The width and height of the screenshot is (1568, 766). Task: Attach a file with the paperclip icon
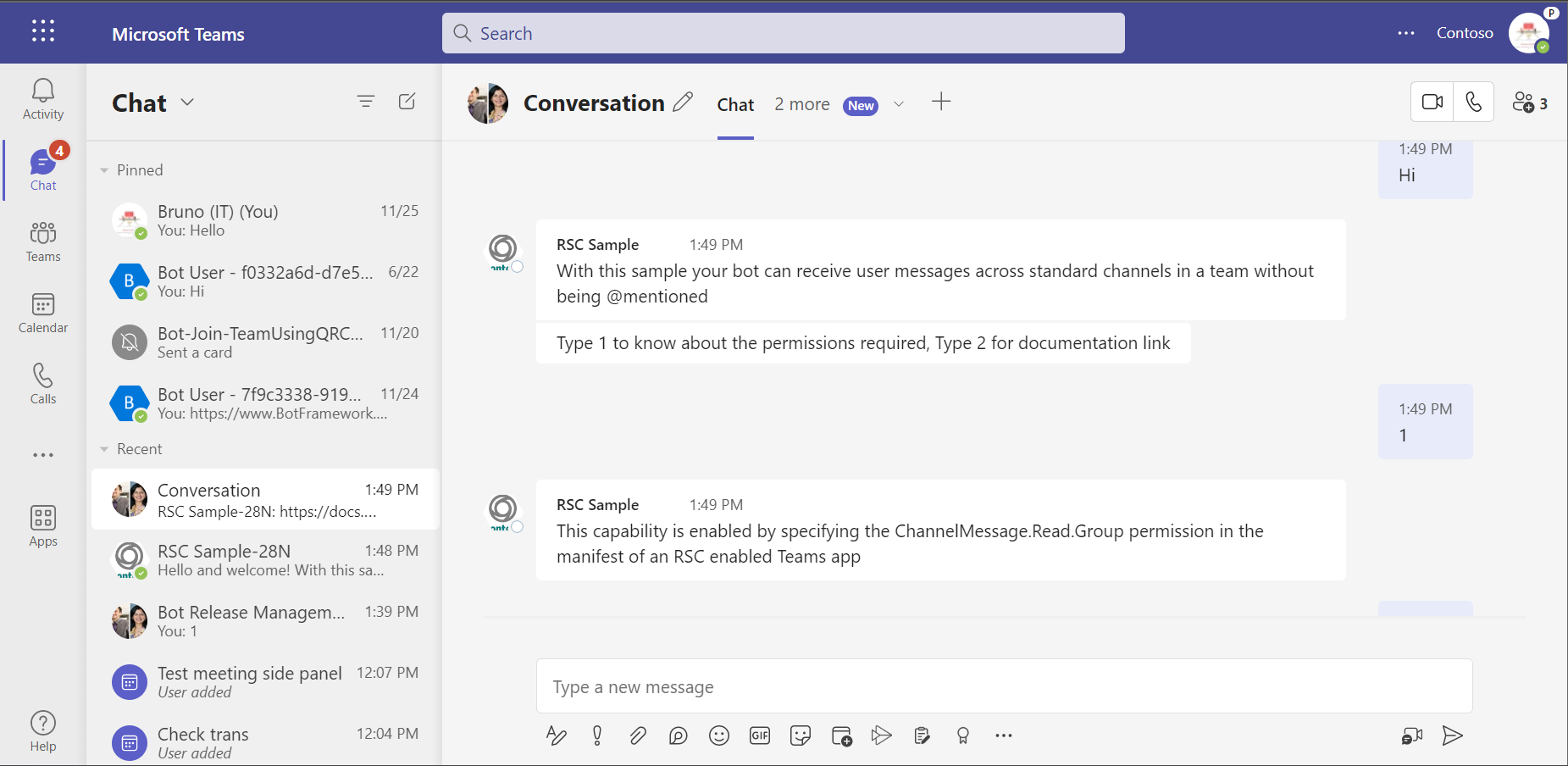pos(638,735)
